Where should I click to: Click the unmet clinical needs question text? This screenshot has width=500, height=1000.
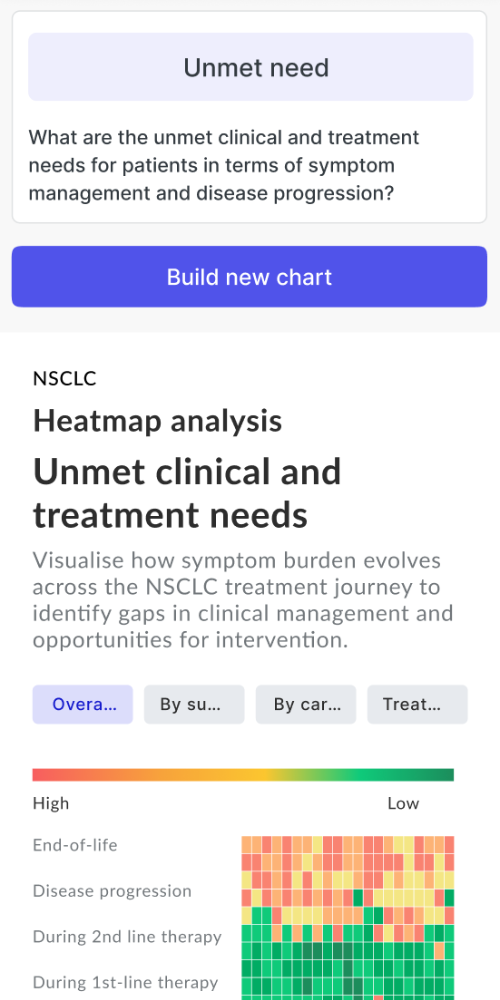[224, 165]
